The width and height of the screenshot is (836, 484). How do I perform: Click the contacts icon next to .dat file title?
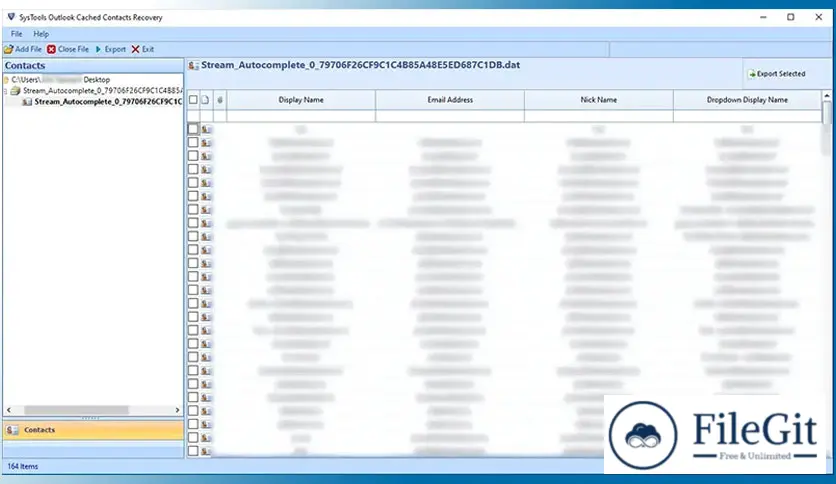194,66
